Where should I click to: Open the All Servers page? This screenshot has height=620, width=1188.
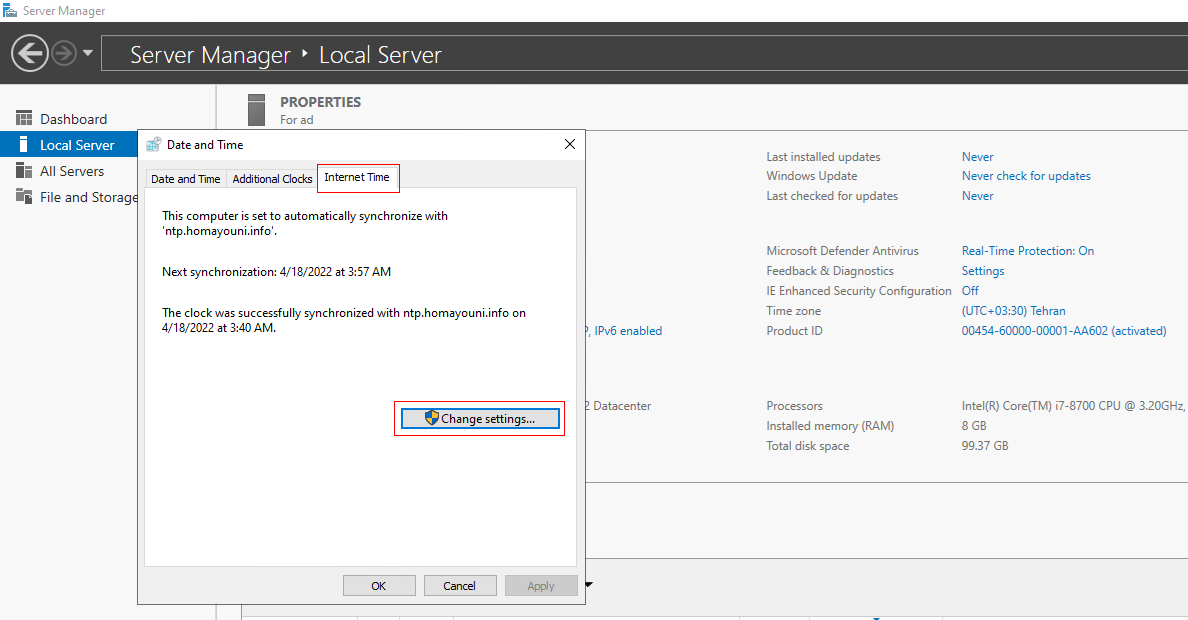(x=72, y=171)
